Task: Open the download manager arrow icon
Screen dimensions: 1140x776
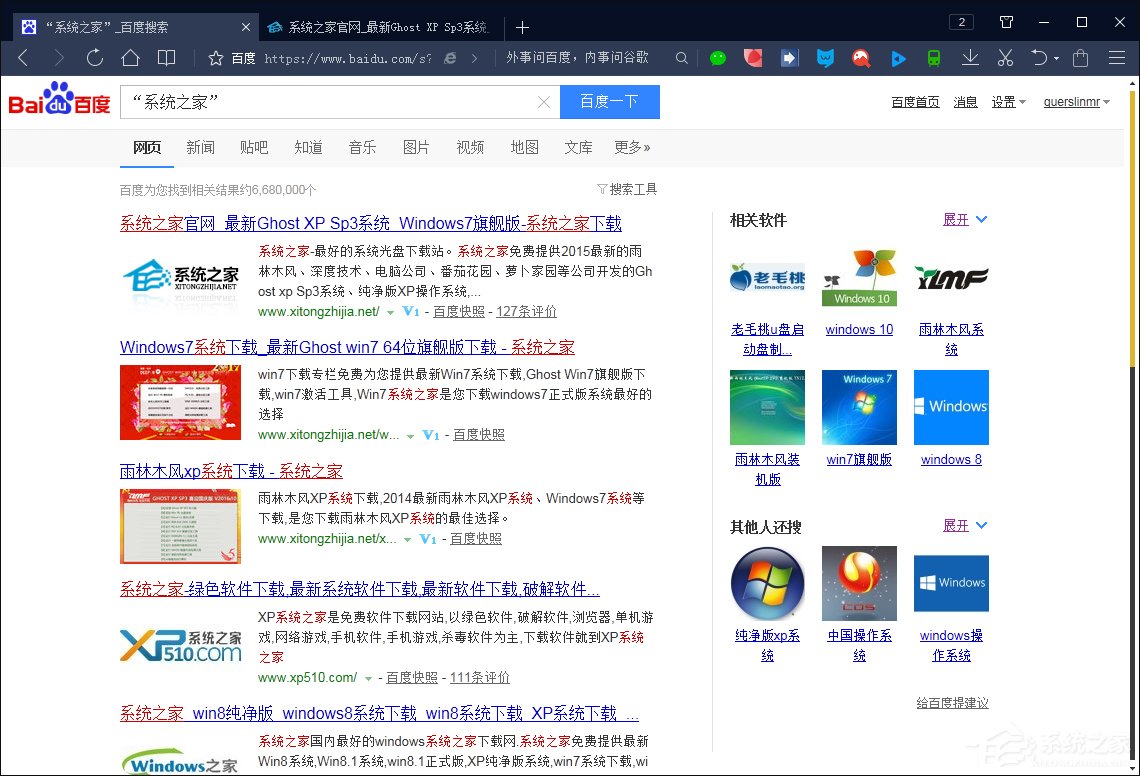Action: [969, 58]
